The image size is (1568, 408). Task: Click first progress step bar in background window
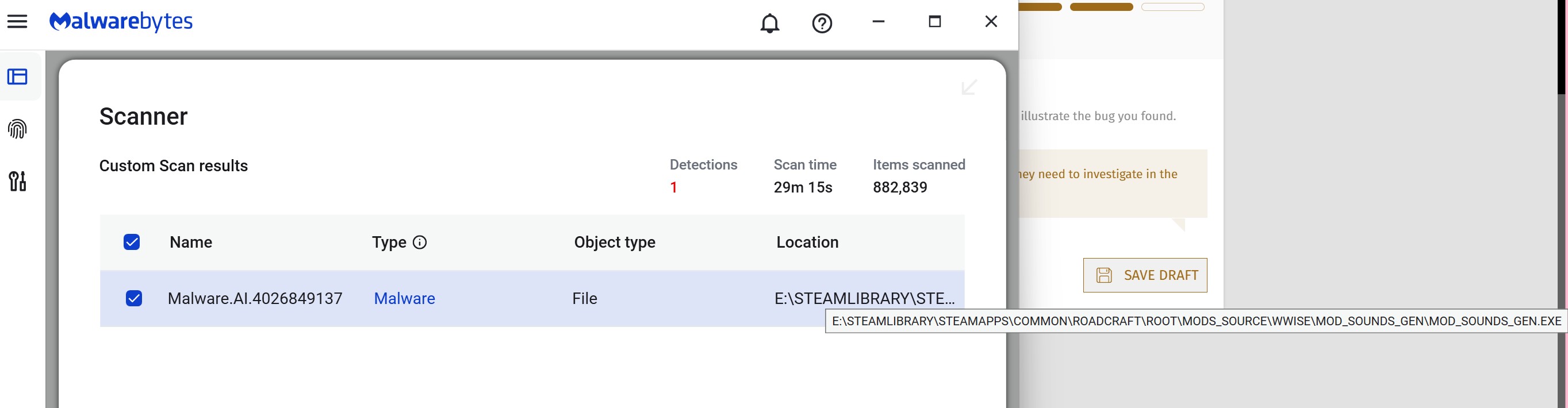1040,7
